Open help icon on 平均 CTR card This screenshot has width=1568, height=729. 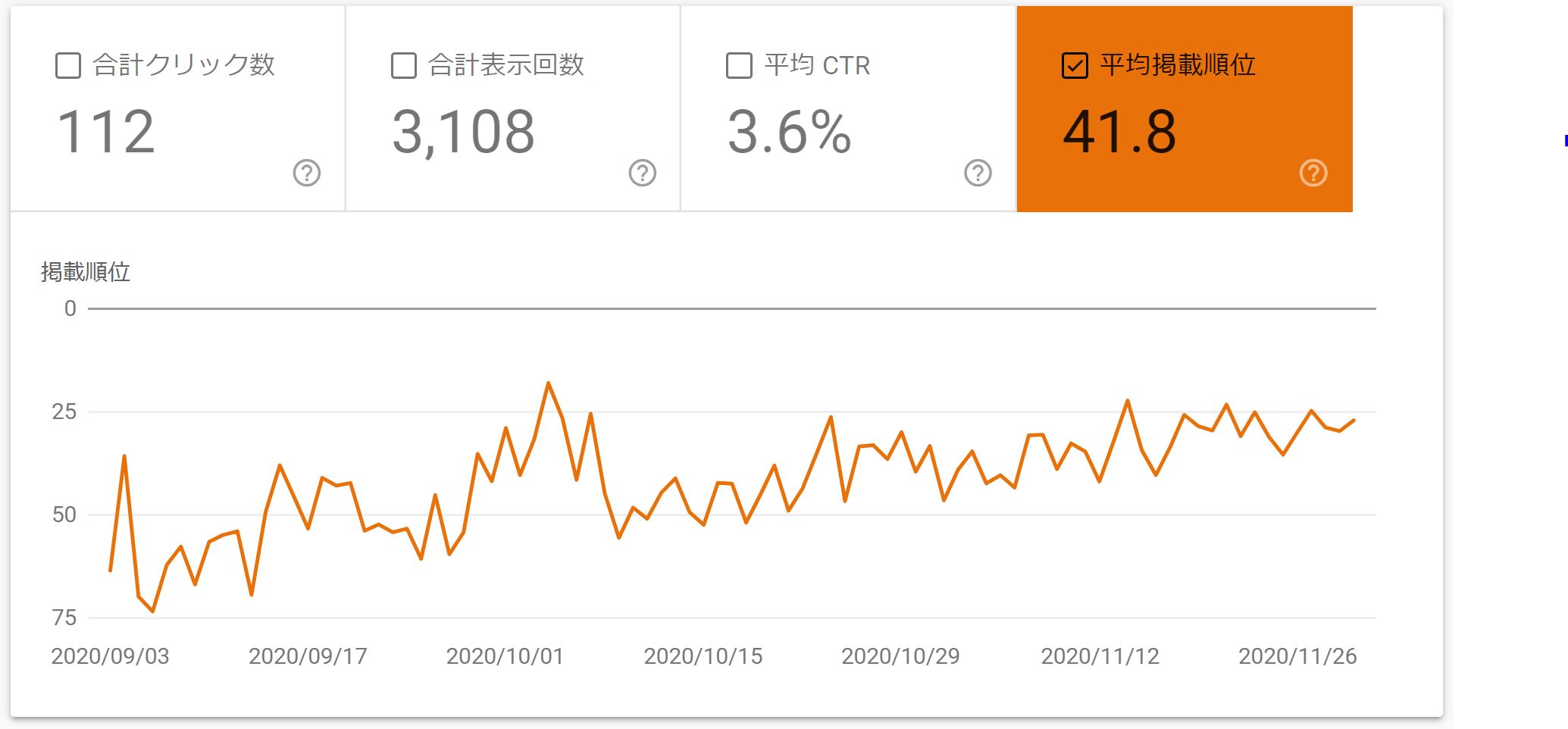(978, 173)
